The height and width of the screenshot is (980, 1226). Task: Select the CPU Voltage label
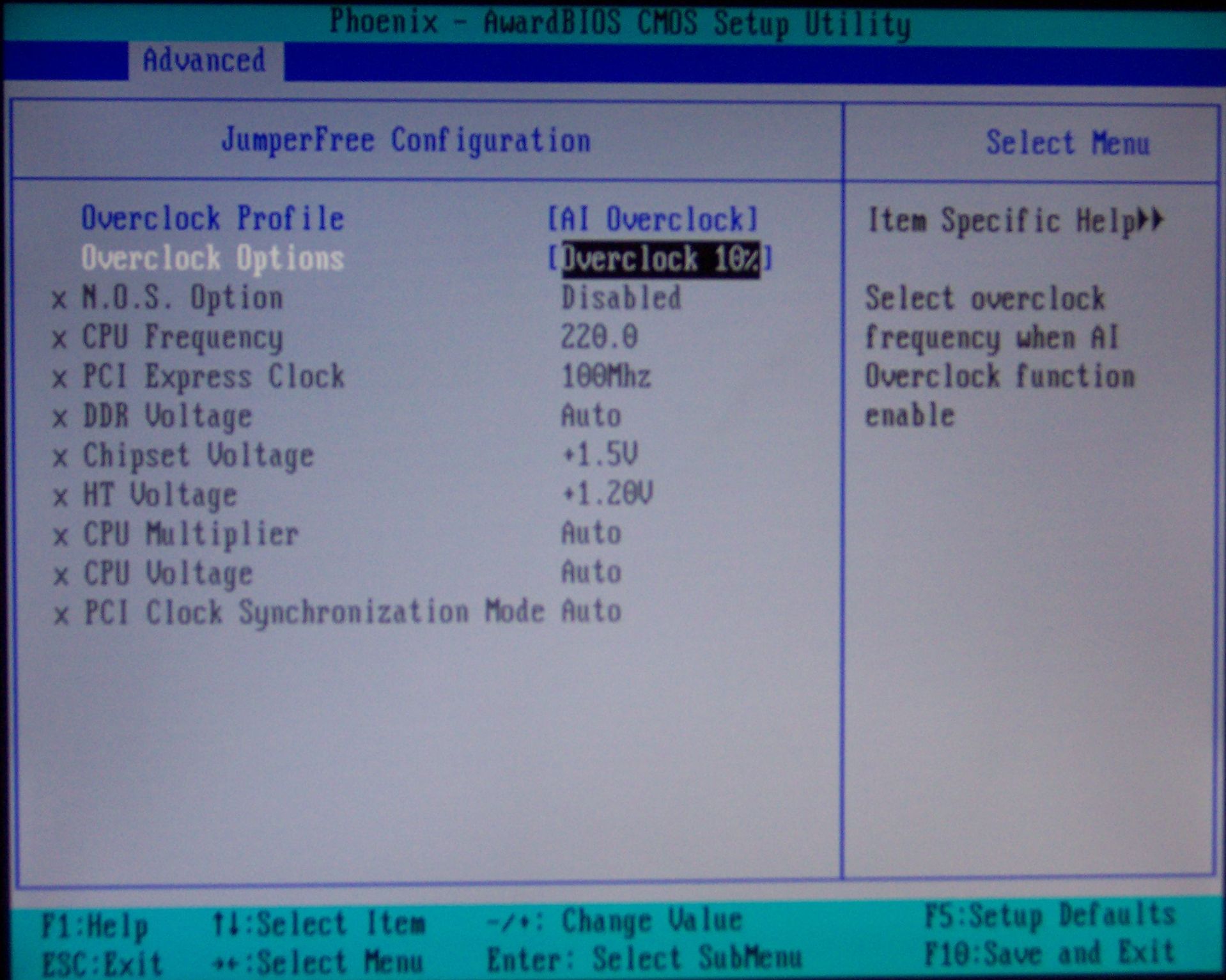[168, 573]
